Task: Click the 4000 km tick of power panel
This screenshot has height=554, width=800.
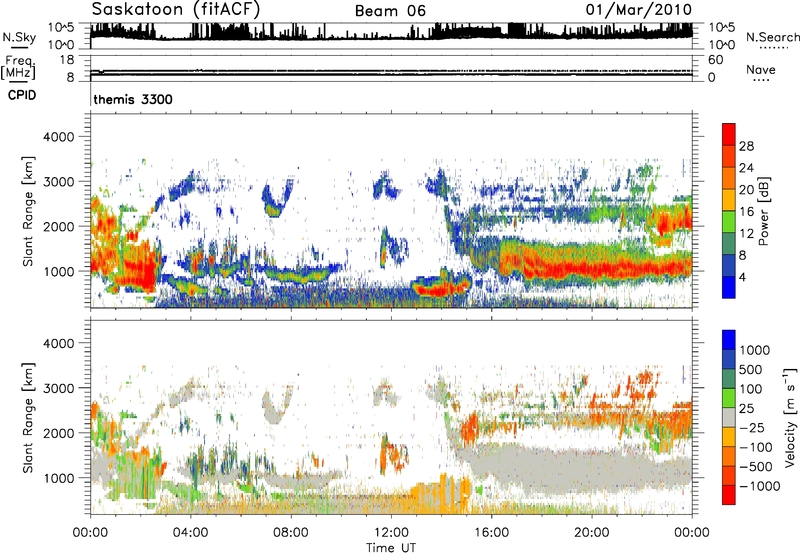Action: click(58, 137)
